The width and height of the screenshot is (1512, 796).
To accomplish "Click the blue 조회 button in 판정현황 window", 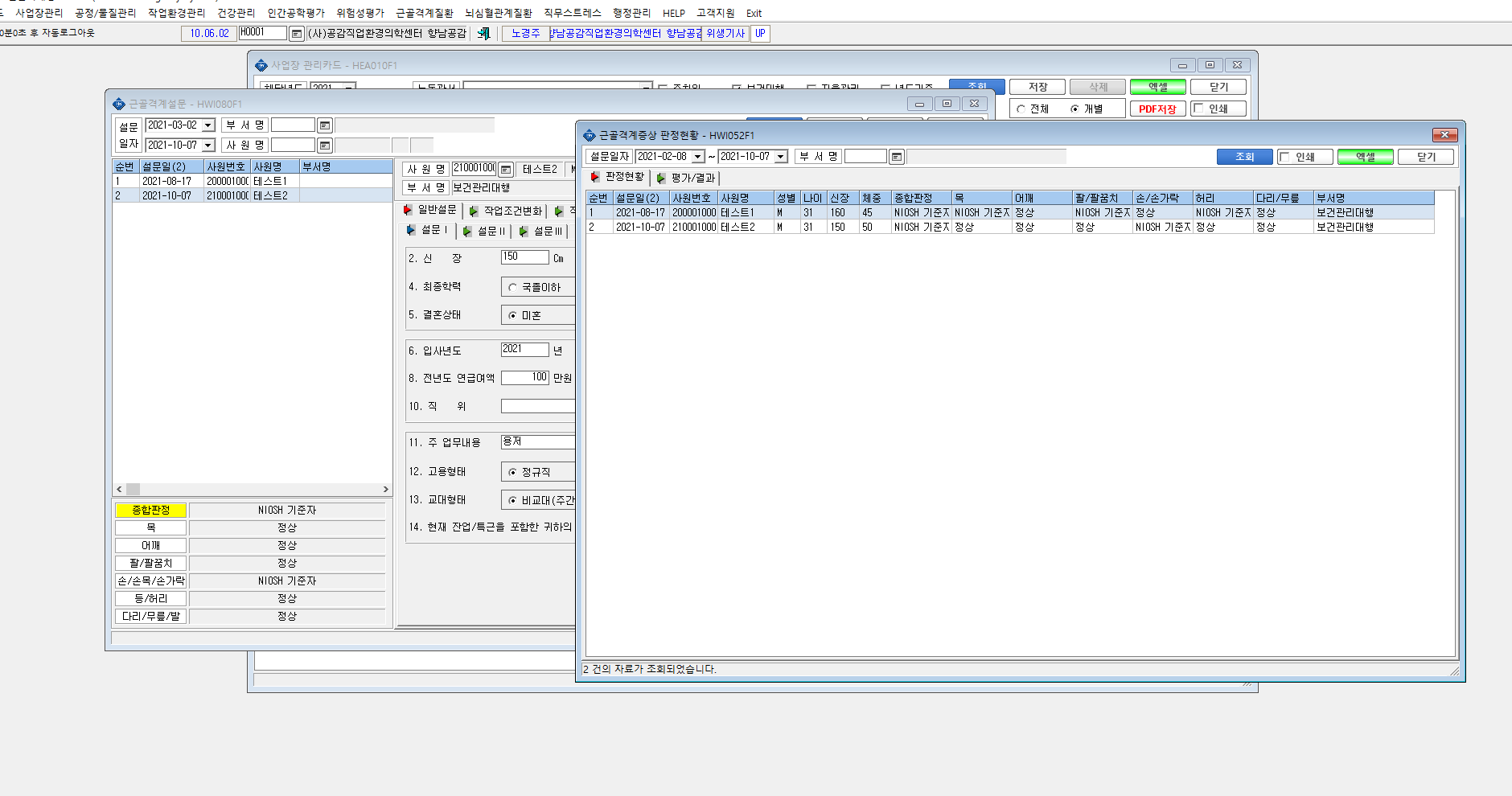I will (1244, 157).
